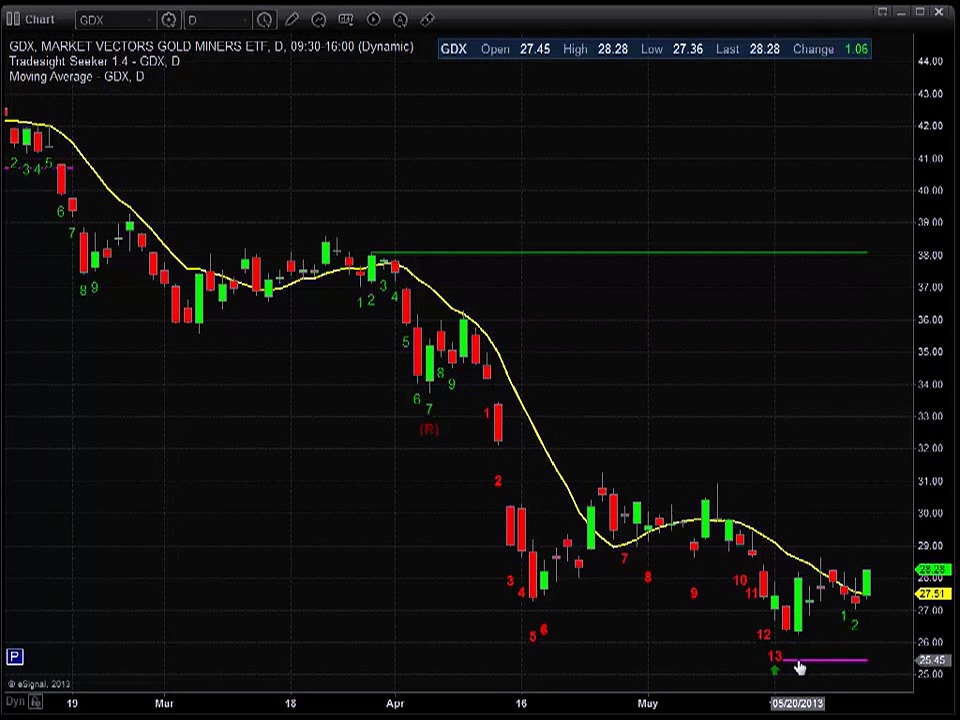Click the '16' label on the time axis
960x720 pixels.
click(521, 703)
